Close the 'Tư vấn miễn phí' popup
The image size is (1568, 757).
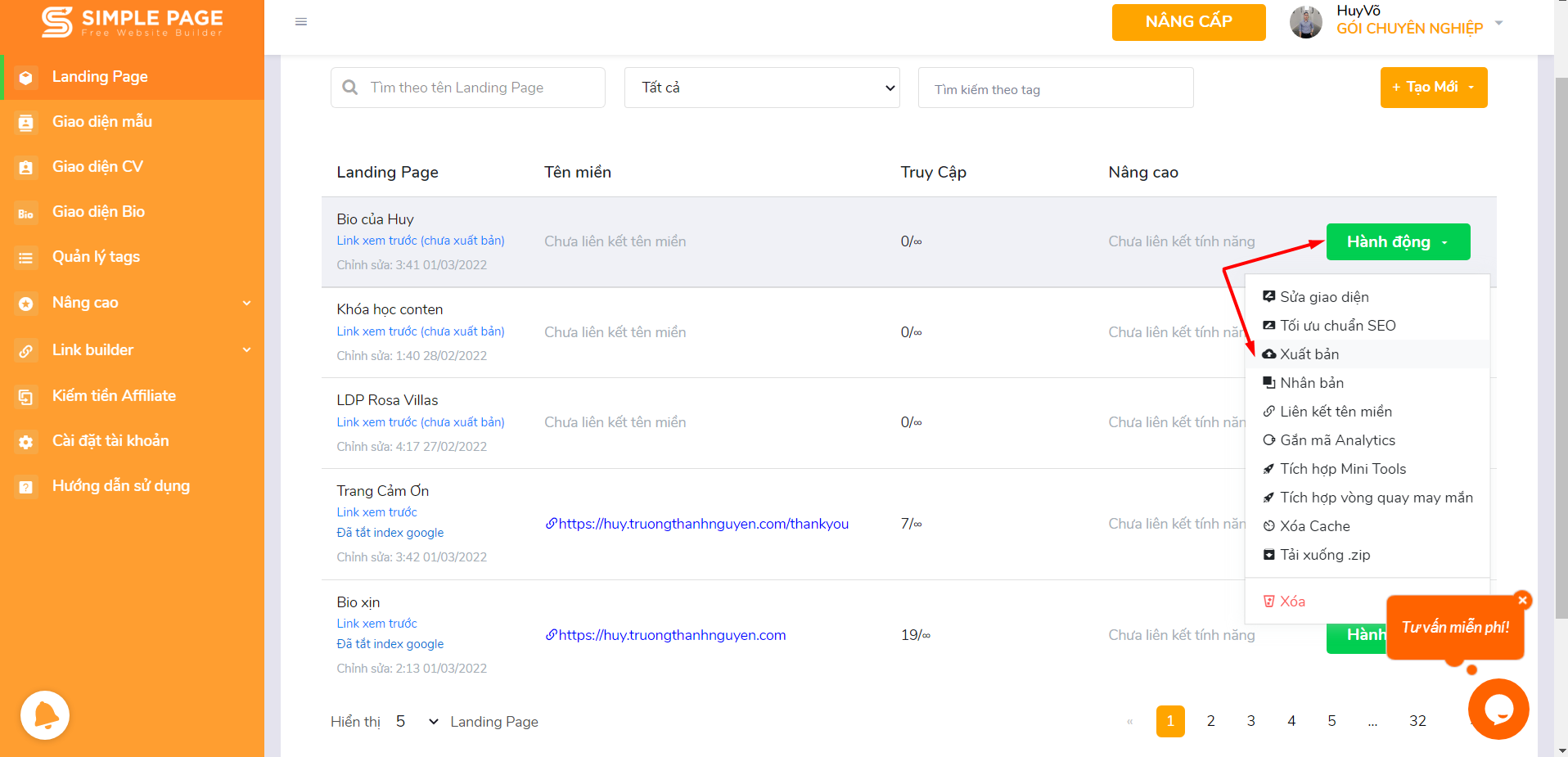(1522, 600)
